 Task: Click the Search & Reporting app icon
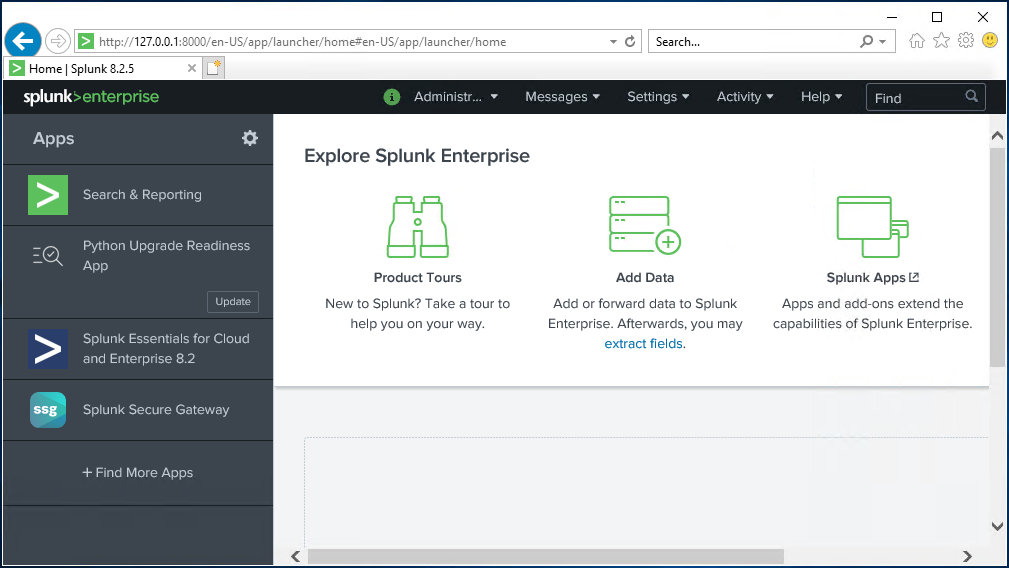[x=48, y=195]
